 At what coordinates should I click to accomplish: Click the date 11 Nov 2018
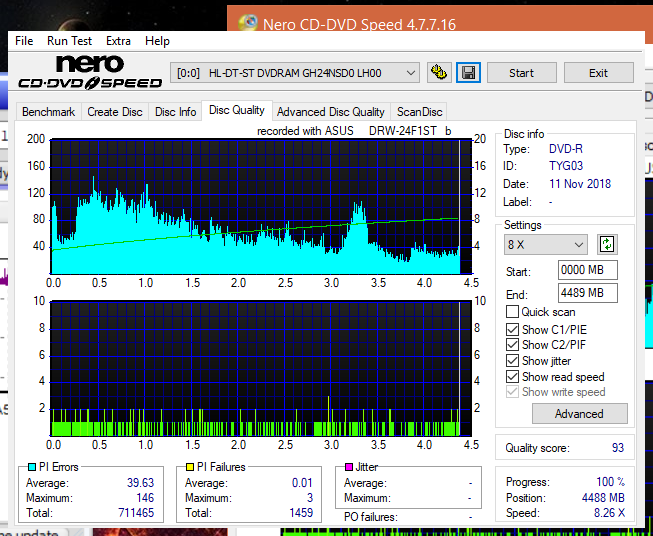(x=580, y=184)
